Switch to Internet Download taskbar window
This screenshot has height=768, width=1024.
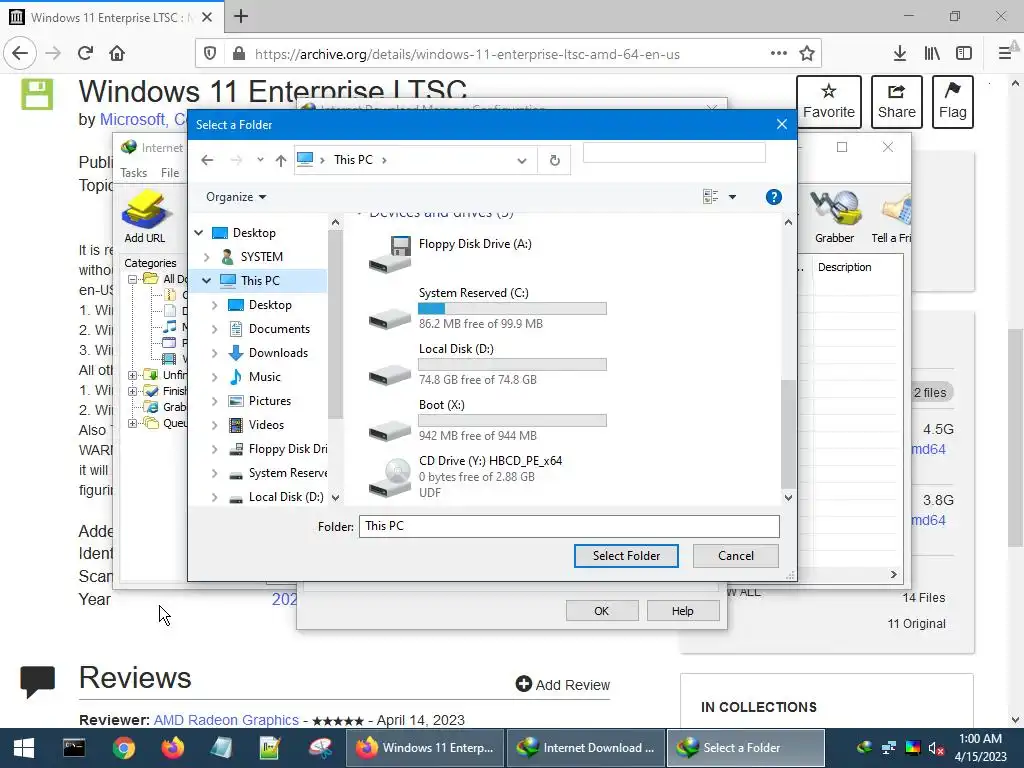click(x=586, y=748)
